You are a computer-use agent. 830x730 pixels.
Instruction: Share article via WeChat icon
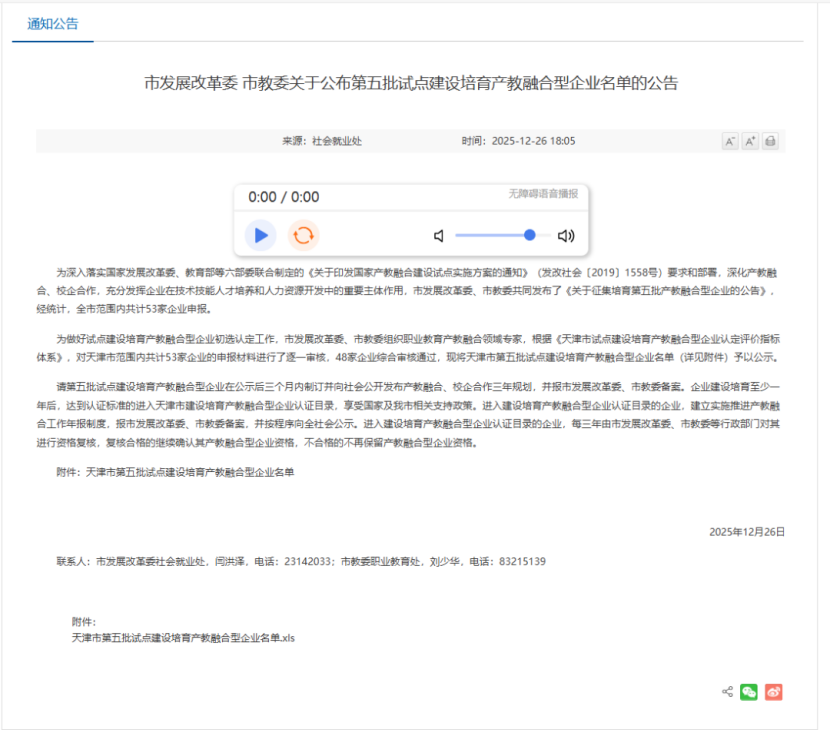point(748,691)
